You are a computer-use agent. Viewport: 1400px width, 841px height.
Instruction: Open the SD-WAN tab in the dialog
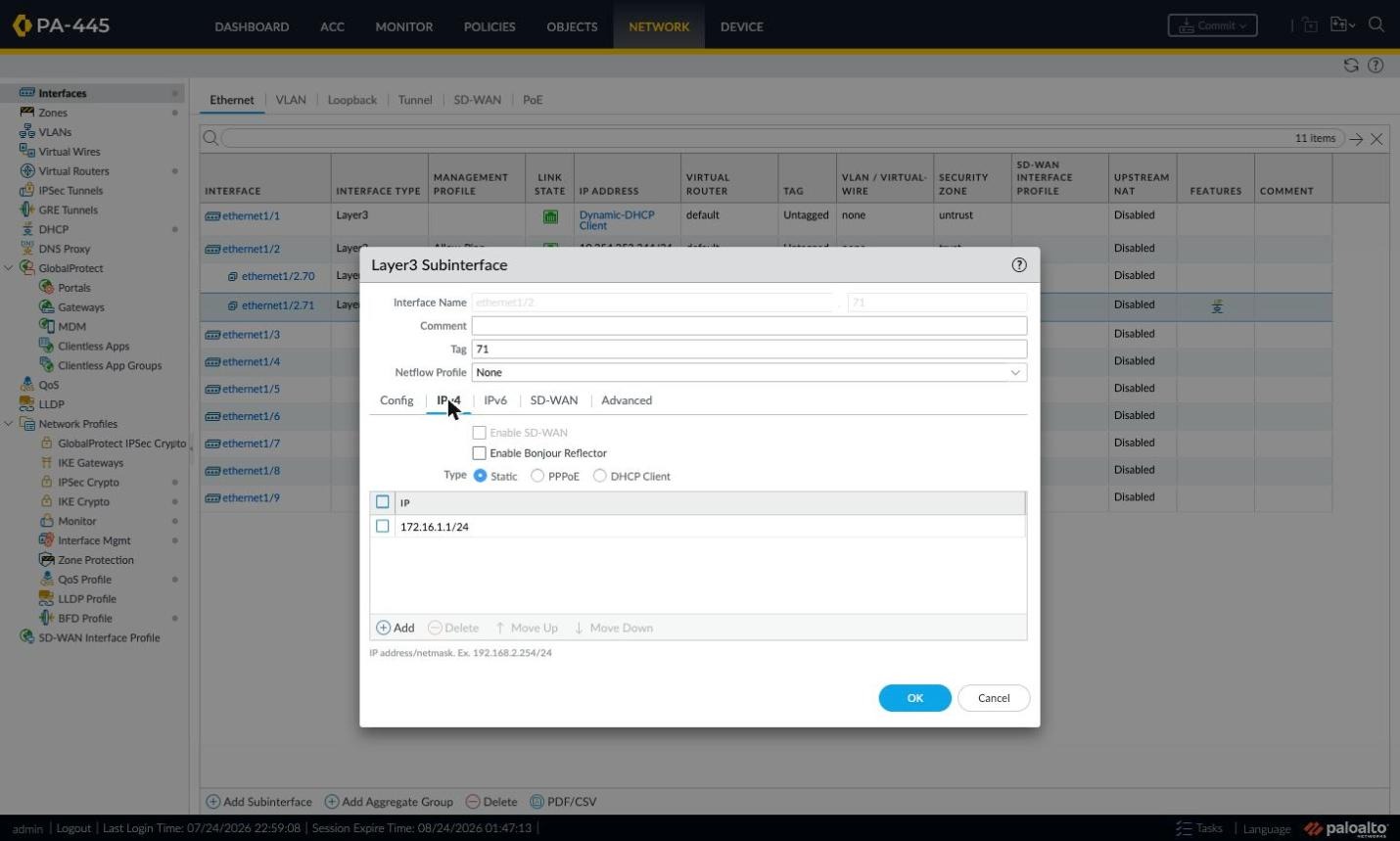click(554, 400)
